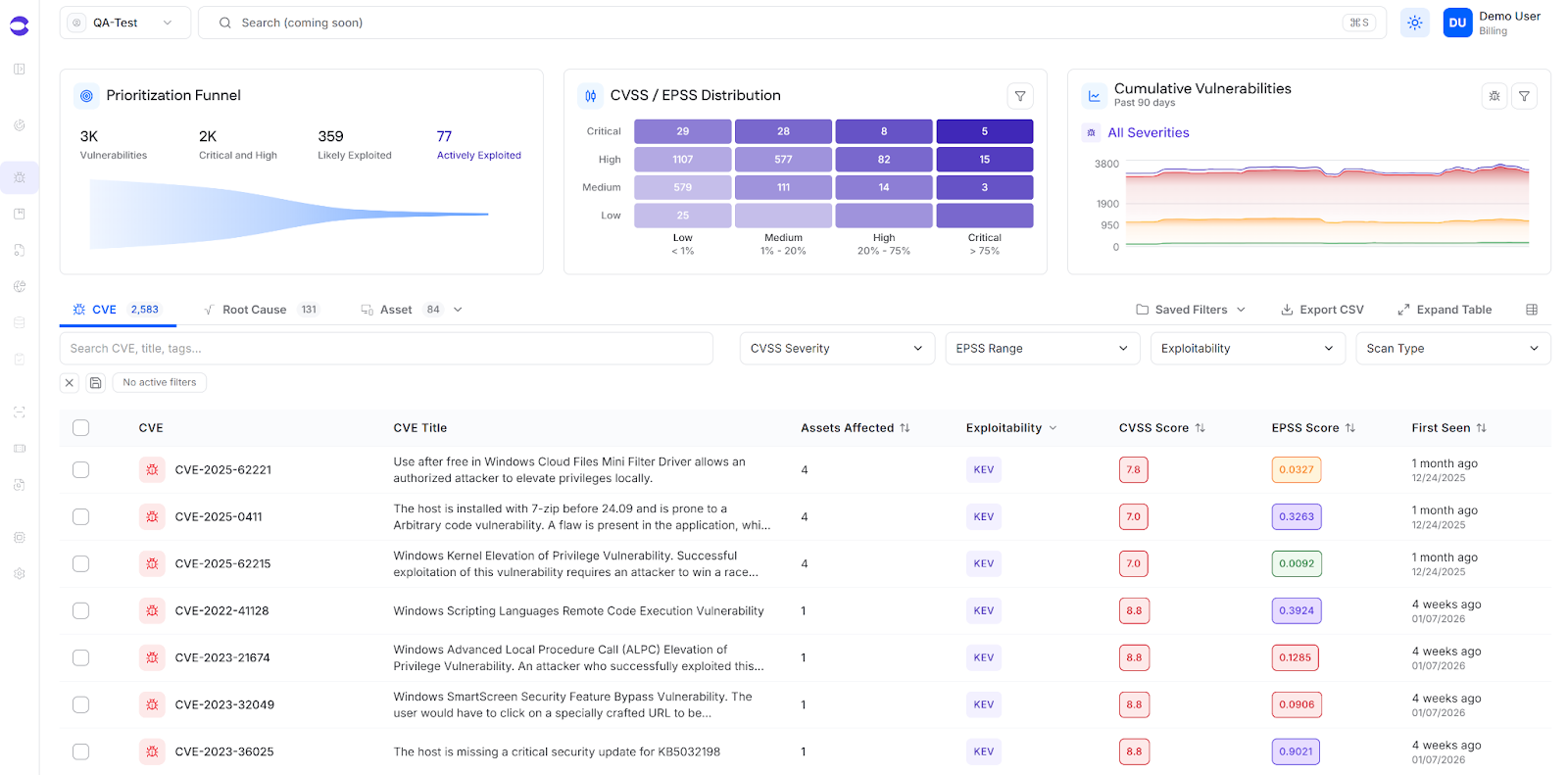The height and width of the screenshot is (775, 1568).
Task: Open the settings gear in the sidebar
Action: click(x=20, y=574)
